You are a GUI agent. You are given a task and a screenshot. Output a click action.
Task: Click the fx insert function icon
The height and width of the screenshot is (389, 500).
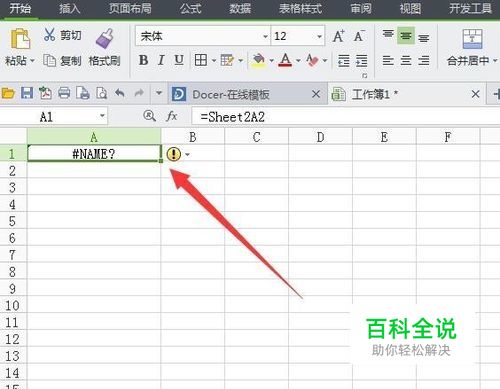[172, 116]
